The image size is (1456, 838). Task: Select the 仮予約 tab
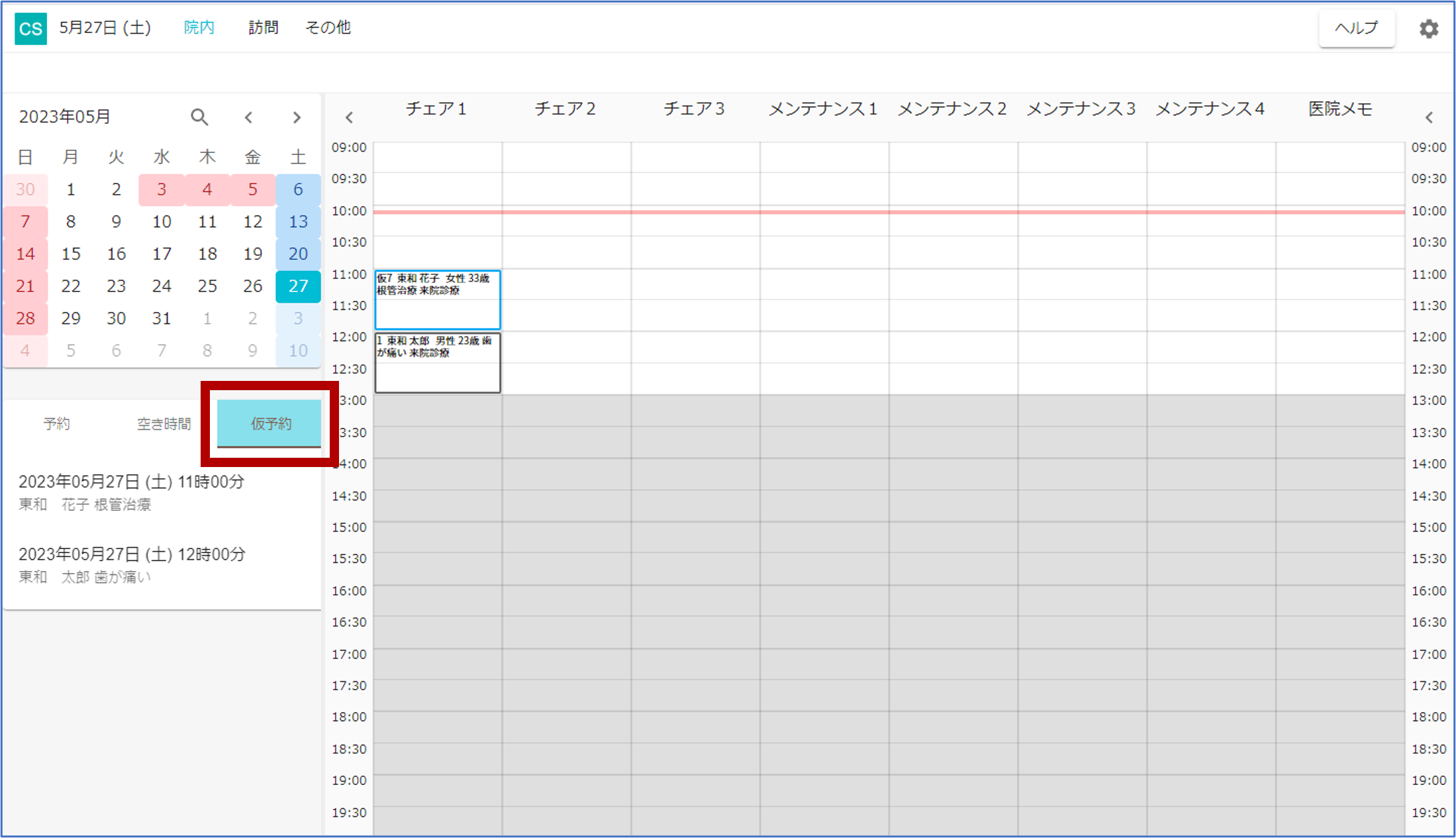coord(270,423)
